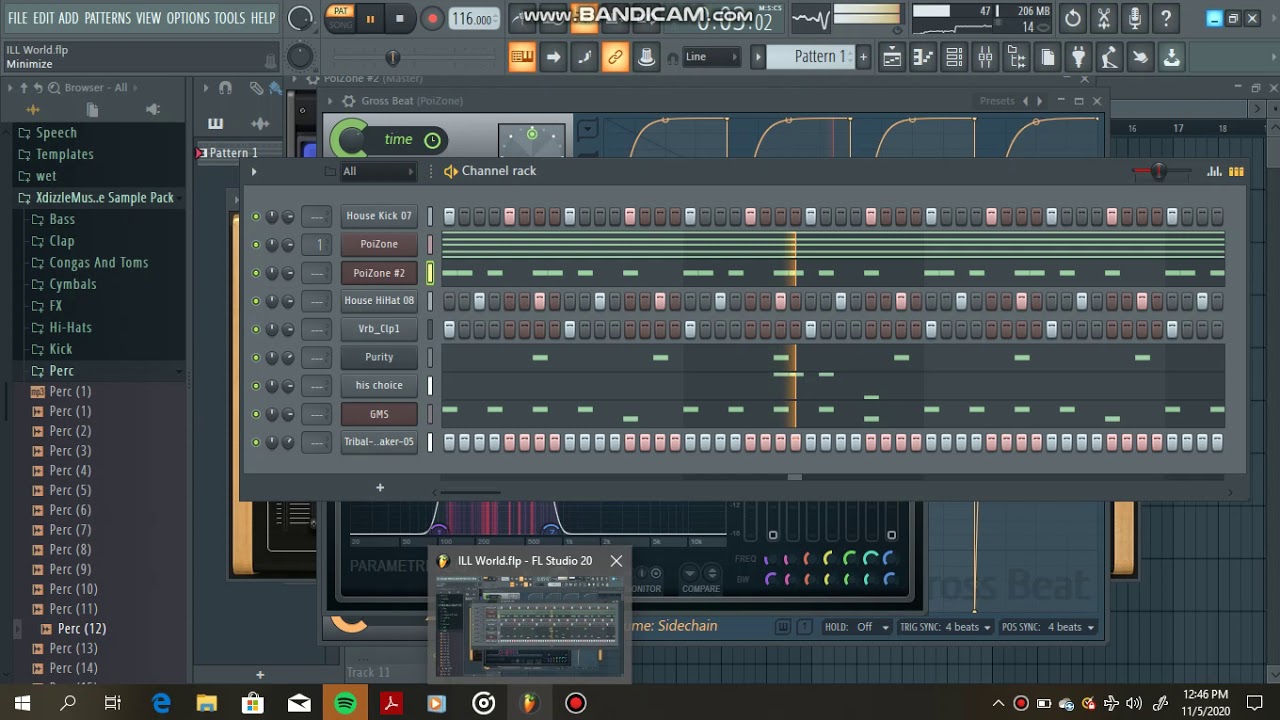The image size is (1280, 720).
Task: Open the PATTERNS menu
Action: [107, 18]
